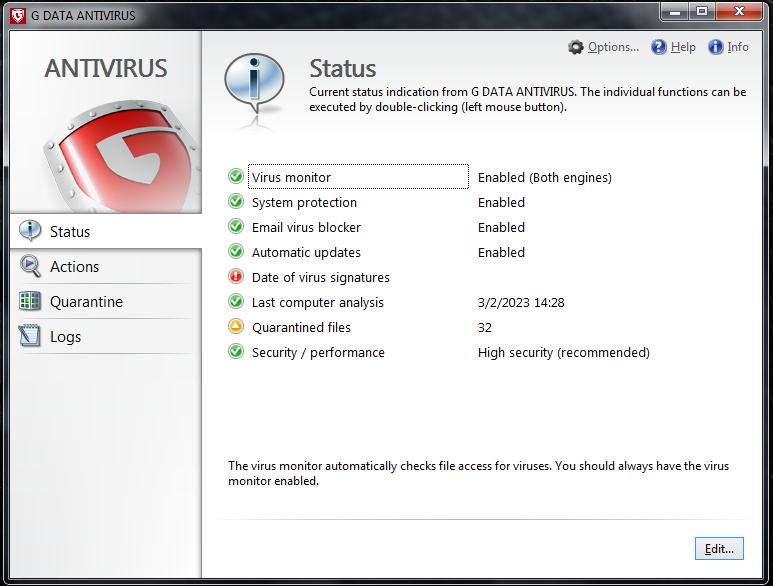Image resolution: width=773 pixels, height=586 pixels.
Task: Select the Security / performance row
Action: [358, 352]
